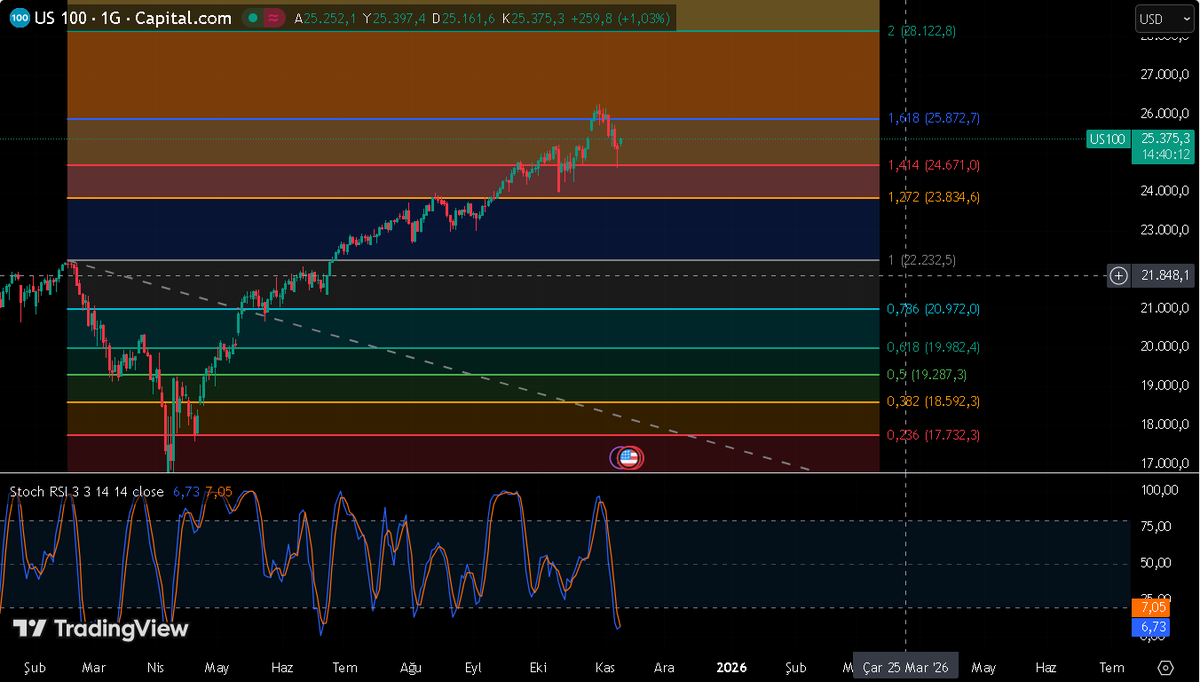Select the Stoch RSI 3 3 14 14 close legend
This screenshot has width=1200, height=682.
pyautogui.click(x=87, y=491)
